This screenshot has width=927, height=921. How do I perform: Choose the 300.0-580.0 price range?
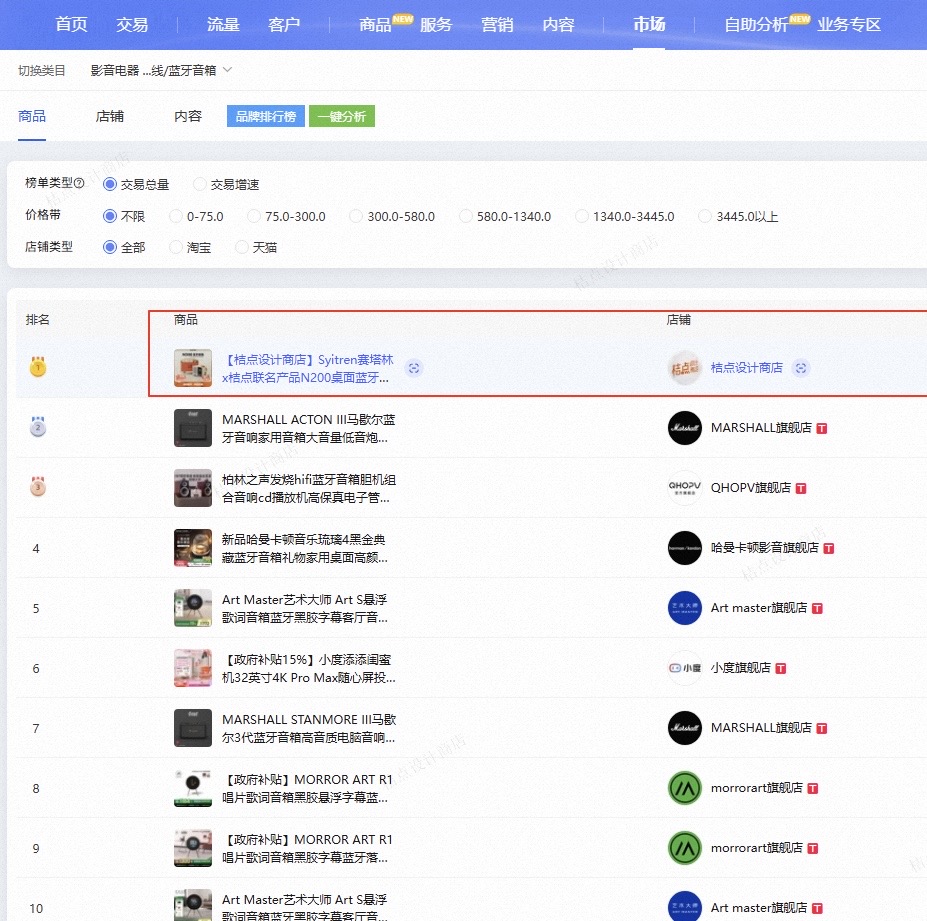tap(356, 216)
